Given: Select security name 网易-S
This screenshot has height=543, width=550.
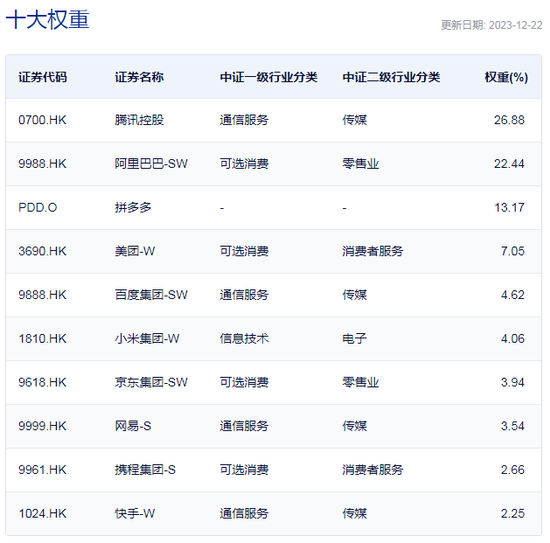Looking at the screenshot, I should coord(133,426).
